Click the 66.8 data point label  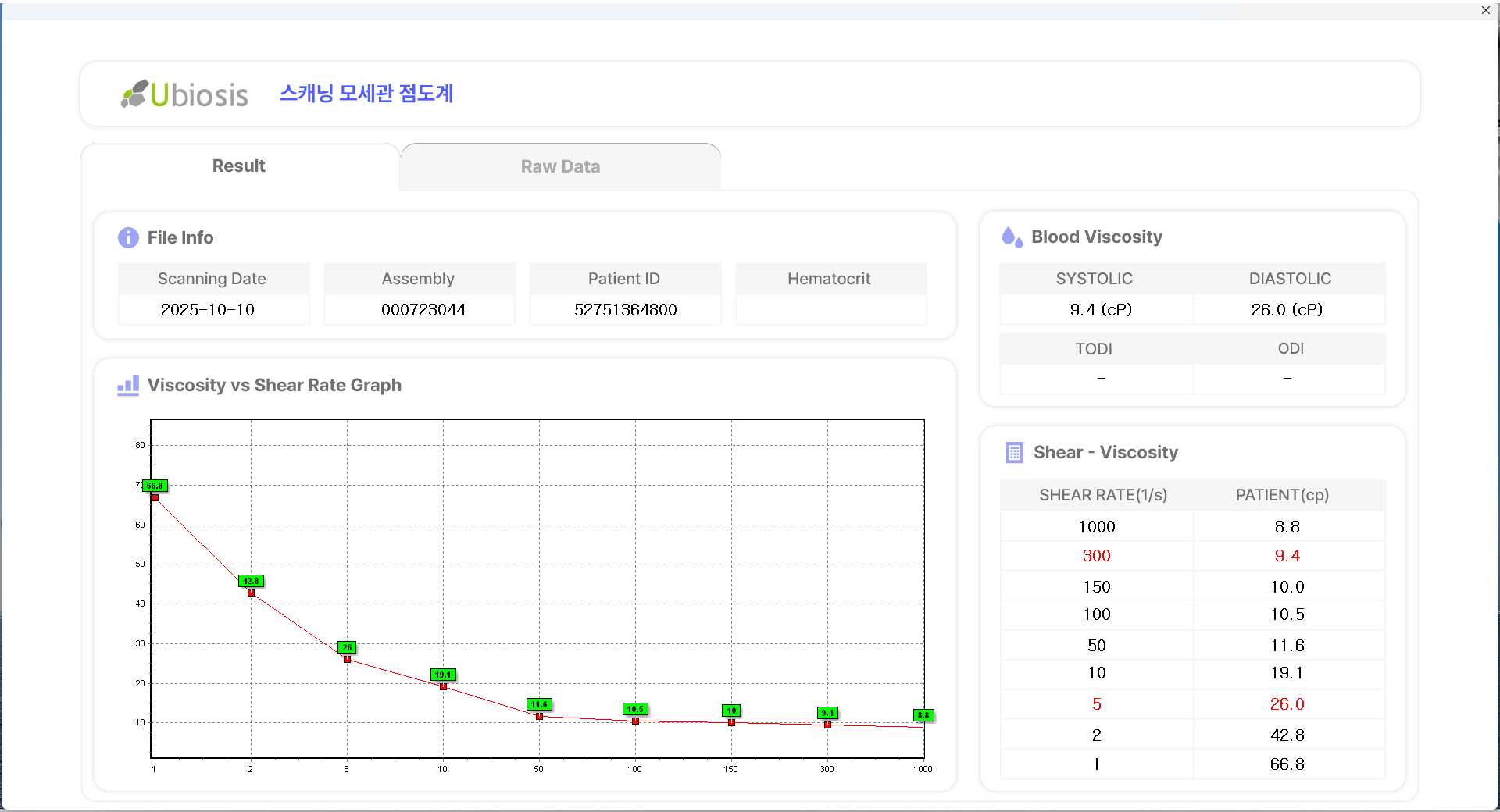click(155, 486)
